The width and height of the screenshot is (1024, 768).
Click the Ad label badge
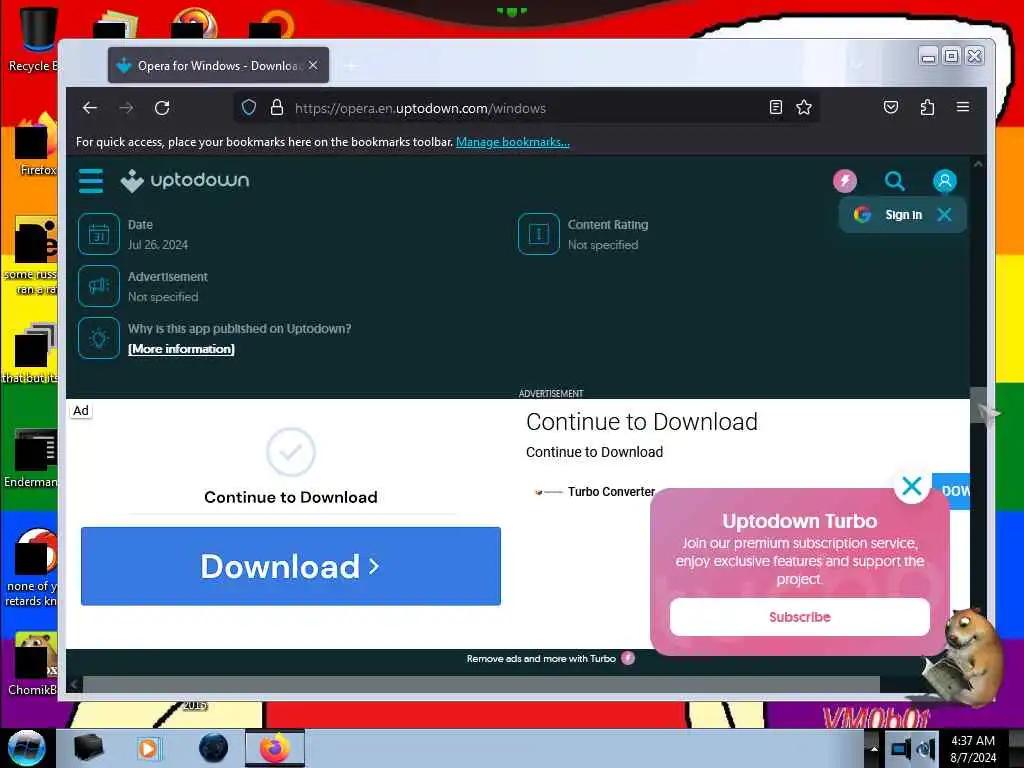(81, 411)
